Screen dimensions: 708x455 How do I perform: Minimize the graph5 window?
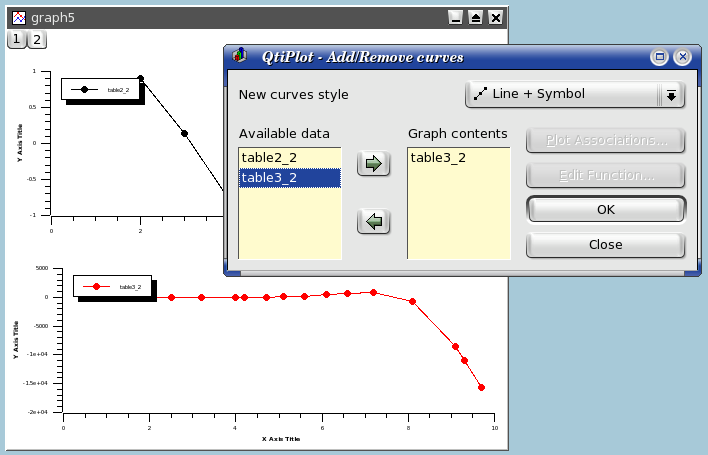click(x=455, y=17)
